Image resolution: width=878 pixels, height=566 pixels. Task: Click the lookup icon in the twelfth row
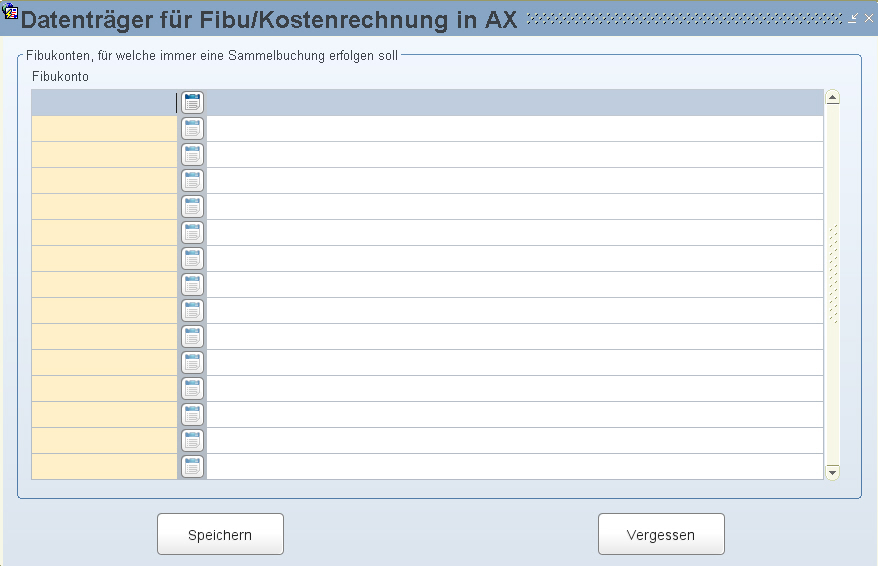(192, 389)
